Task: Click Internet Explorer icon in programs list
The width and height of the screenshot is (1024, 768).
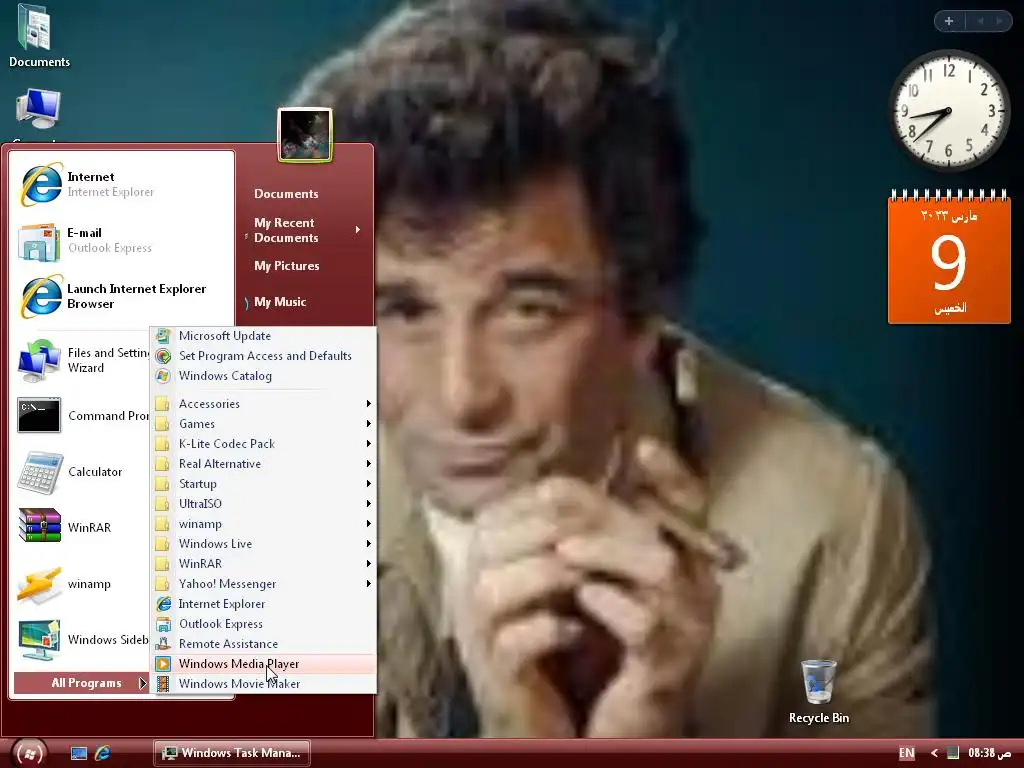Action: tap(163, 604)
